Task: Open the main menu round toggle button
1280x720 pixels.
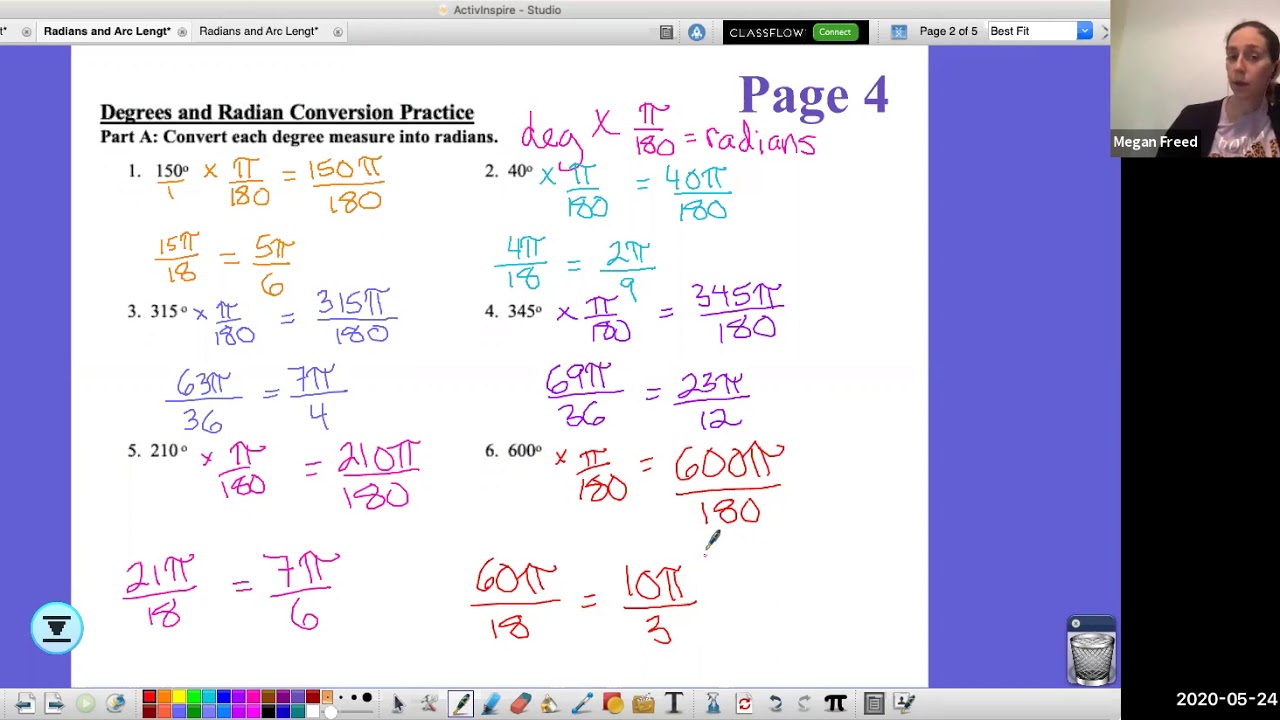Action: pyautogui.click(x=57, y=628)
